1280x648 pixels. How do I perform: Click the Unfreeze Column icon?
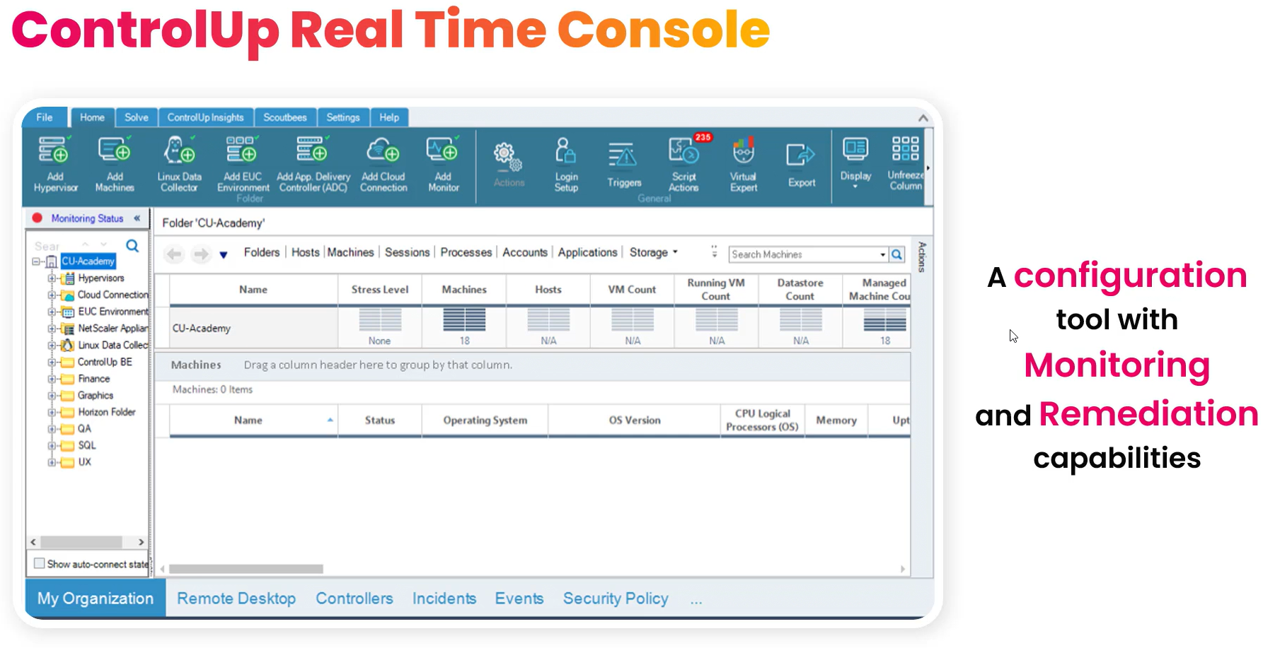click(905, 150)
